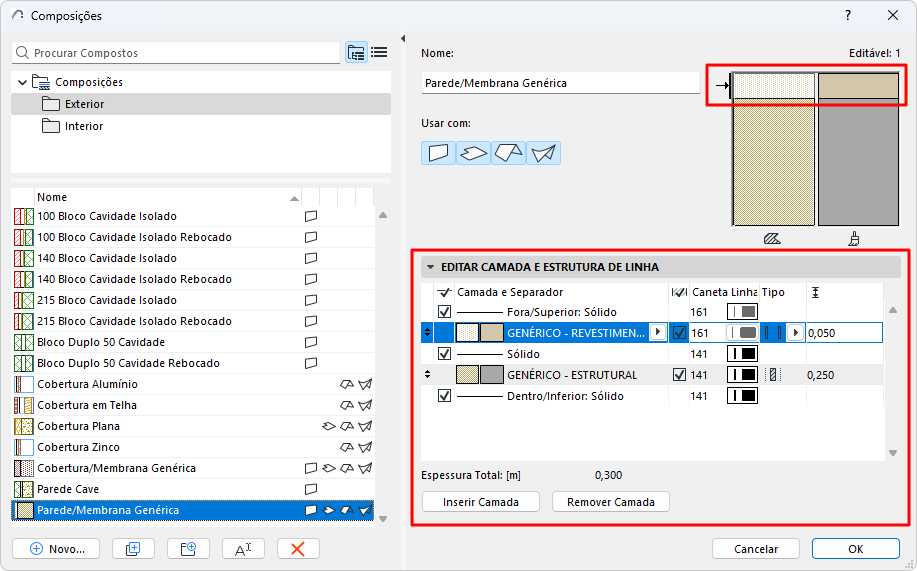Image resolution: width=917 pixels, height=571 pixels.
Task: Focus the Procurar Compostos search field
Action: click(176, 53)
